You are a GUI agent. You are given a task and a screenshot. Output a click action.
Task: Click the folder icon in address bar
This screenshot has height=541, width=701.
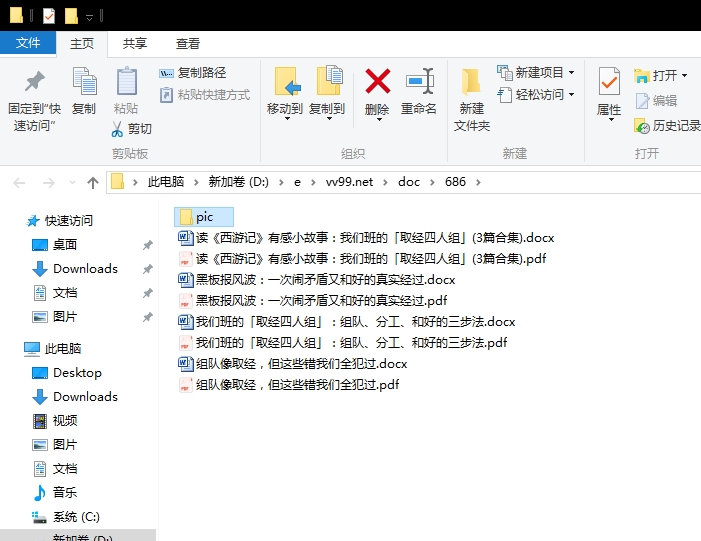click(x=118, y=182)
